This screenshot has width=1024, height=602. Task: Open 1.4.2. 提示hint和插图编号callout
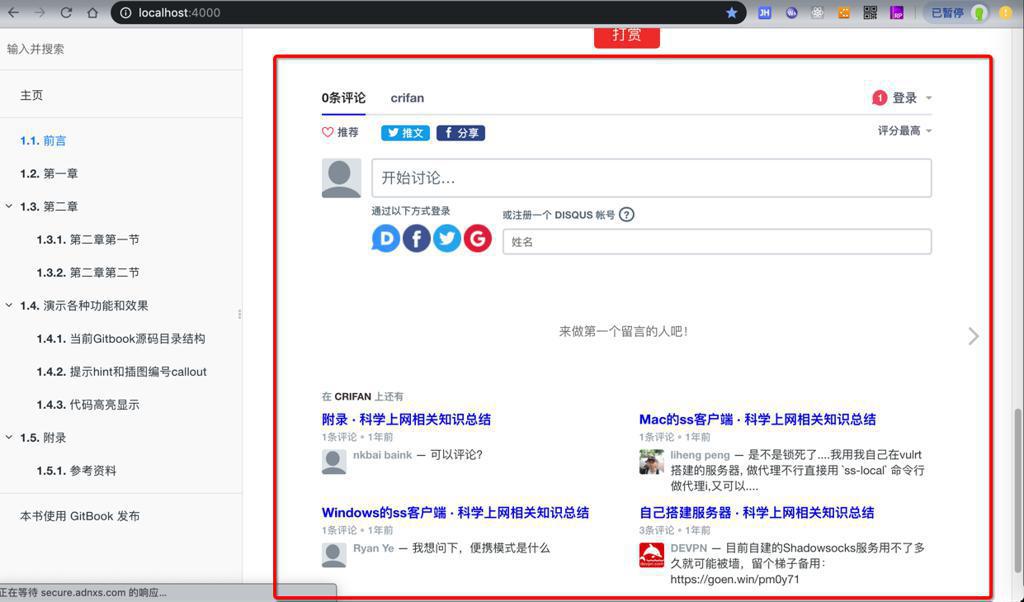coord(121,372)
